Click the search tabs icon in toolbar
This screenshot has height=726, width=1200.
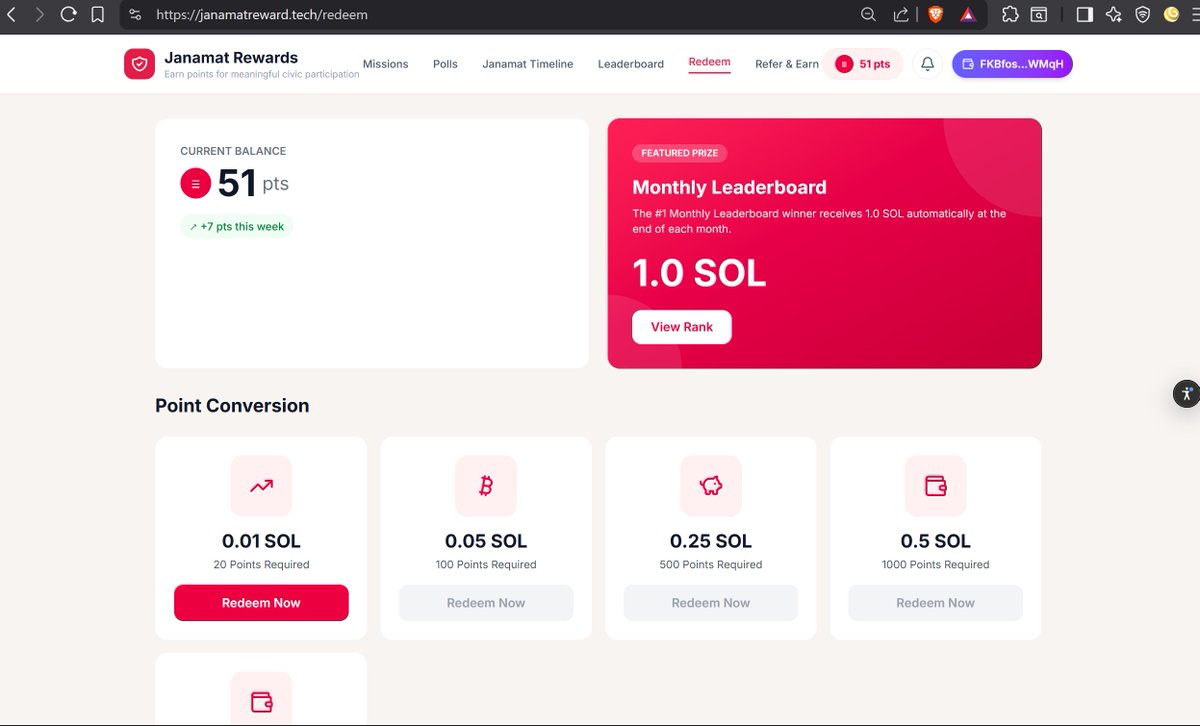coord(1040,14)
